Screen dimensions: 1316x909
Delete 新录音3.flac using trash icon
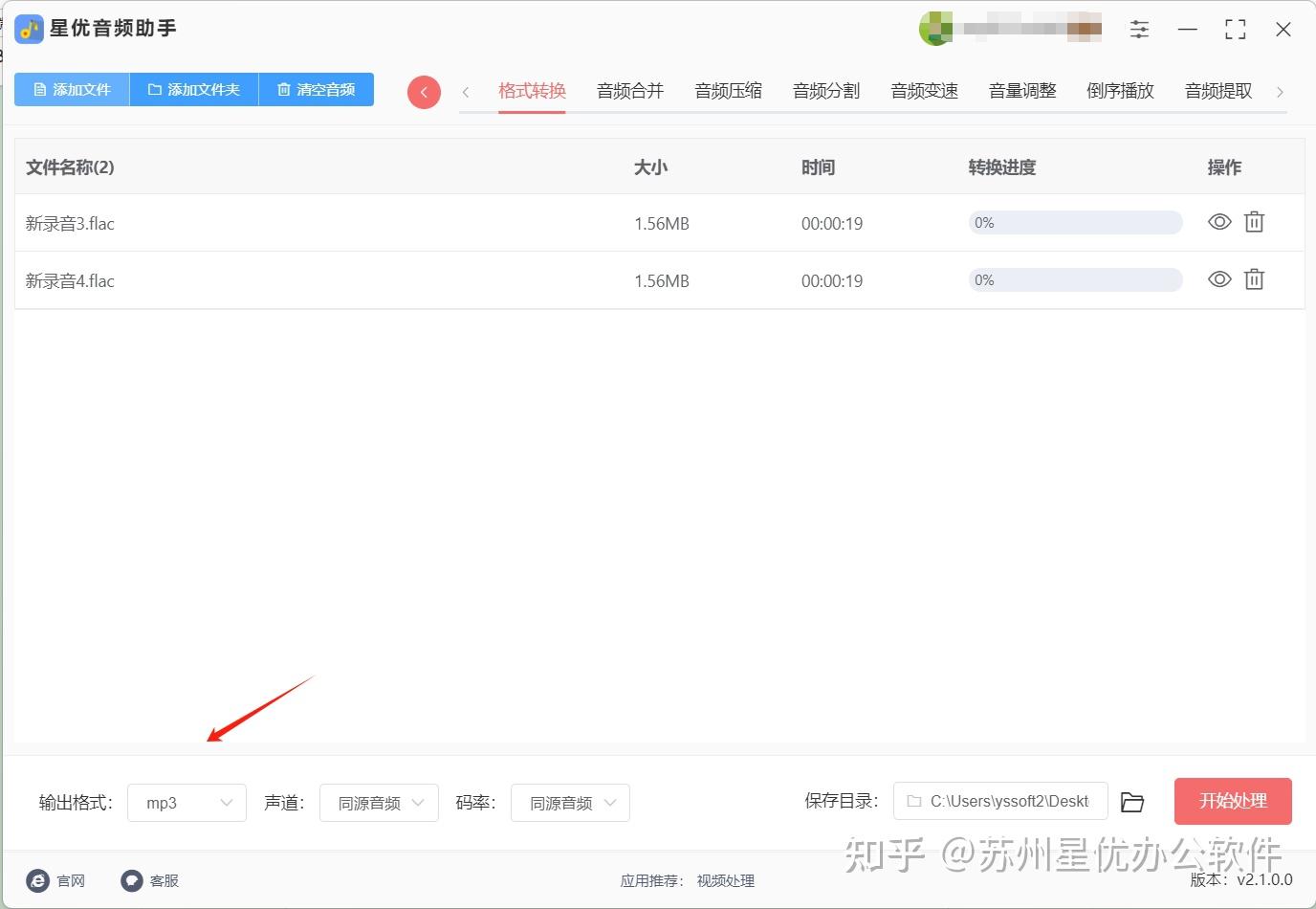[1254, 222]
